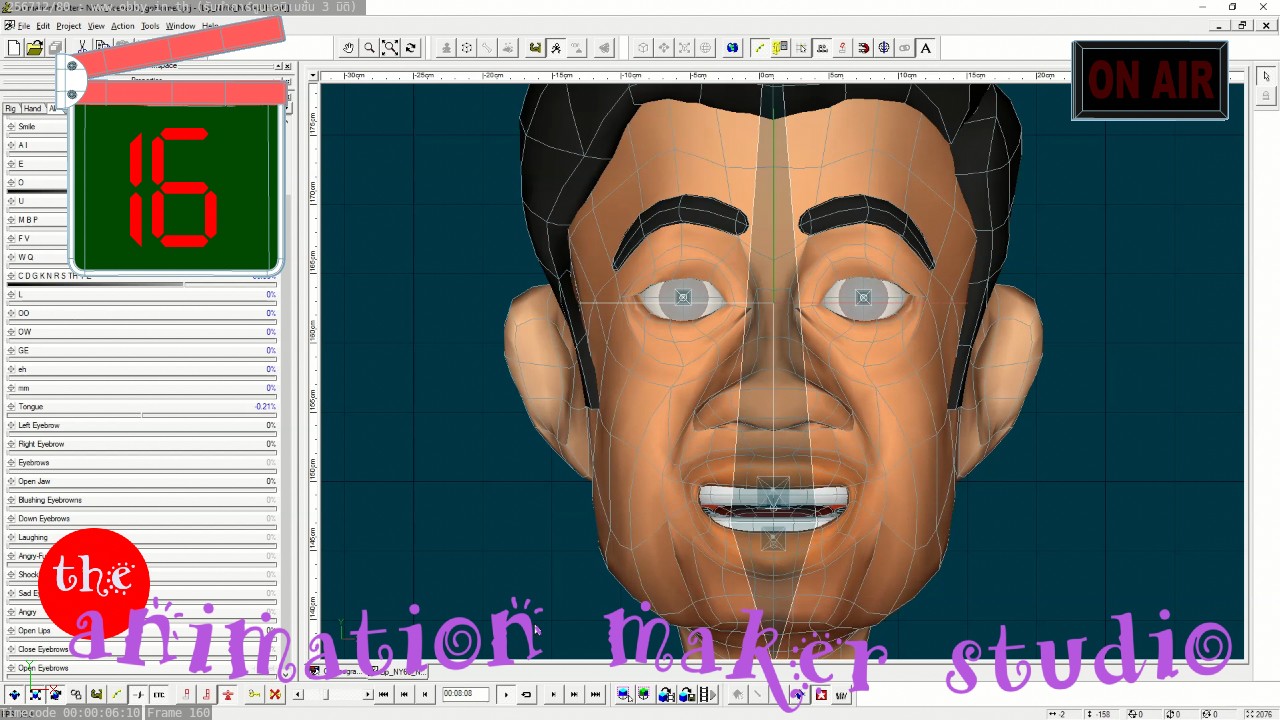
Task: Open the Action menu
Action: (123, 26)
